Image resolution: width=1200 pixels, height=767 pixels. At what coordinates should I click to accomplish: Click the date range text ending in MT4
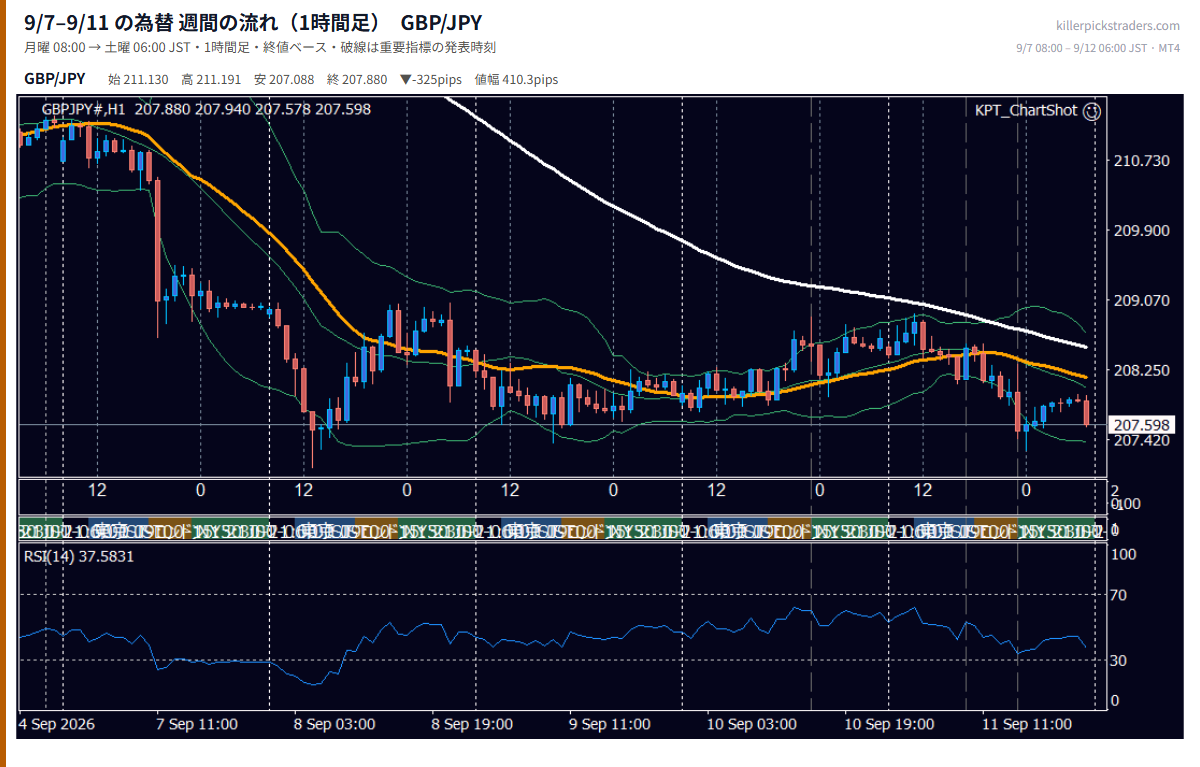click(x=1098, y=48)
